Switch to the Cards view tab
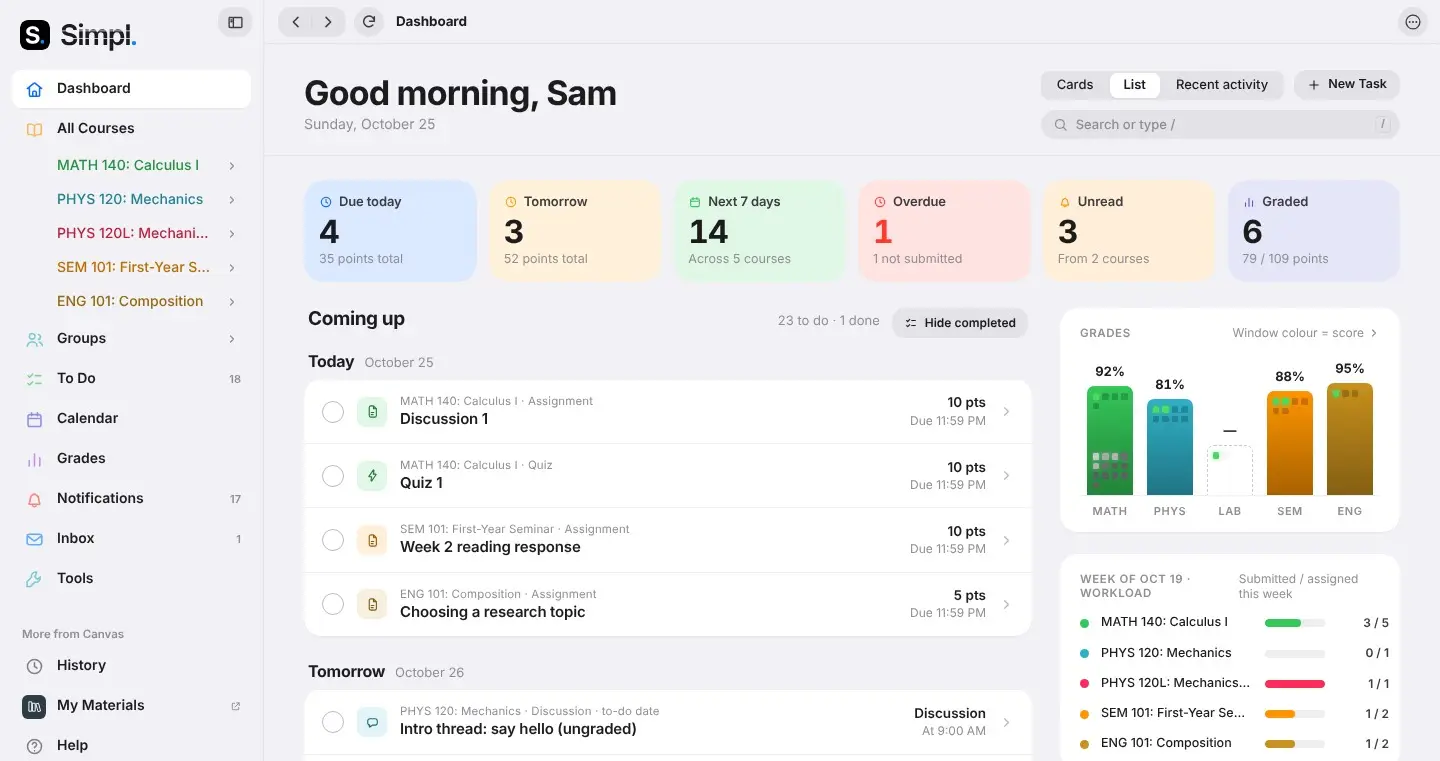The height and width of the screenshot is (761, 1440). tap(1075, 85)
